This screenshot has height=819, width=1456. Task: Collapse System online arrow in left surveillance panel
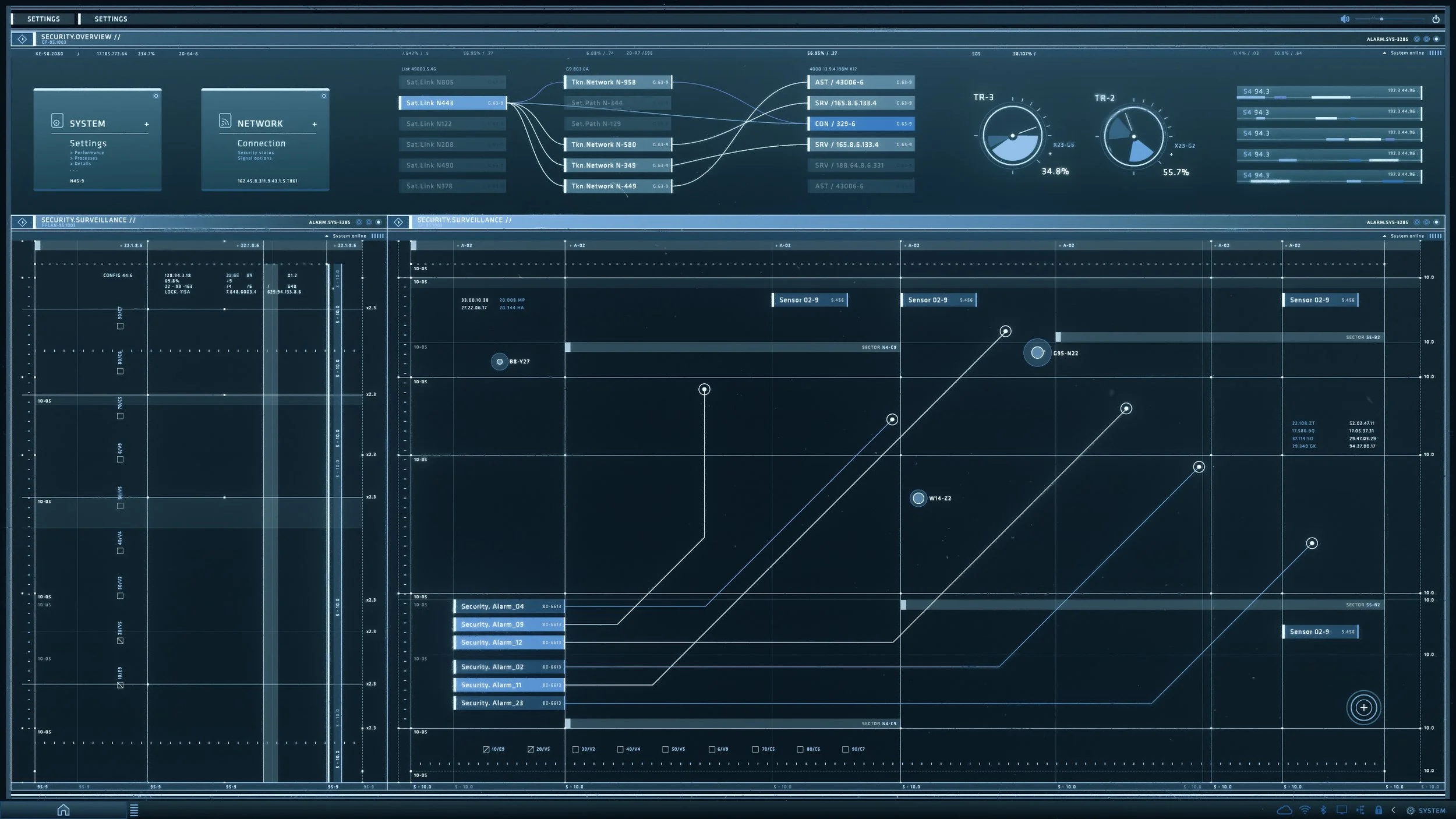tap(327, 236)
